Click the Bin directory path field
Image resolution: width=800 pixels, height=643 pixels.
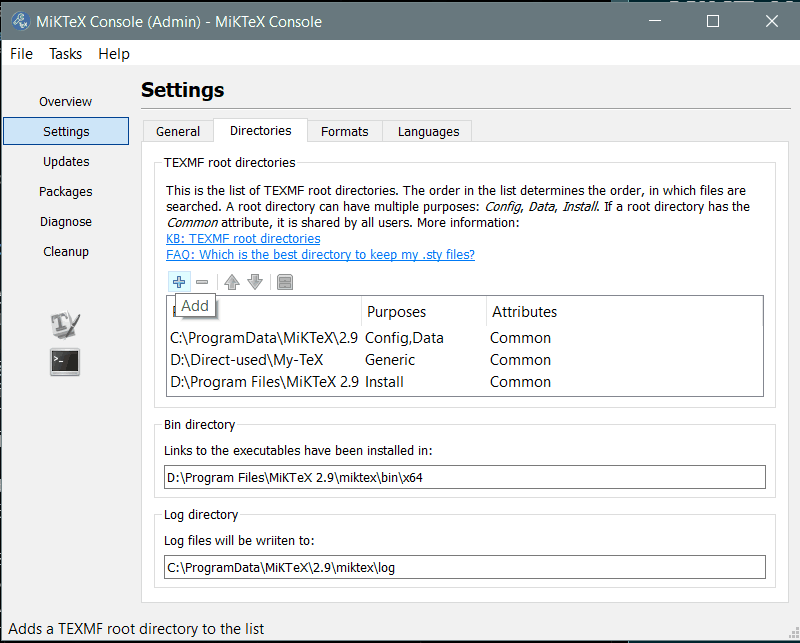[x=464, y=477]
